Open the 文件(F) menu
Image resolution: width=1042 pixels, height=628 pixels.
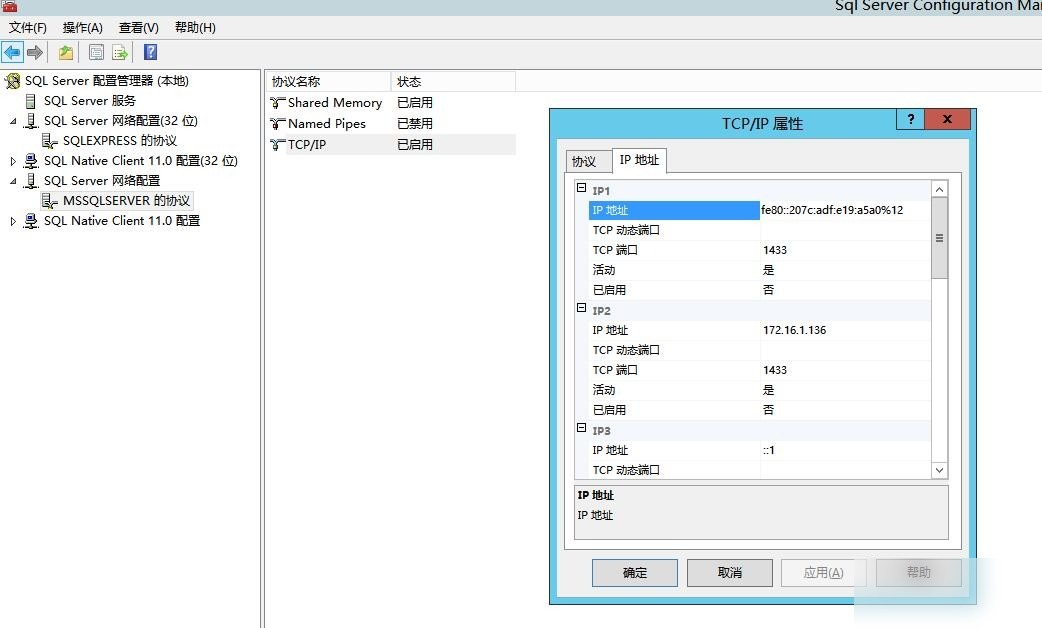coord(28,27)
